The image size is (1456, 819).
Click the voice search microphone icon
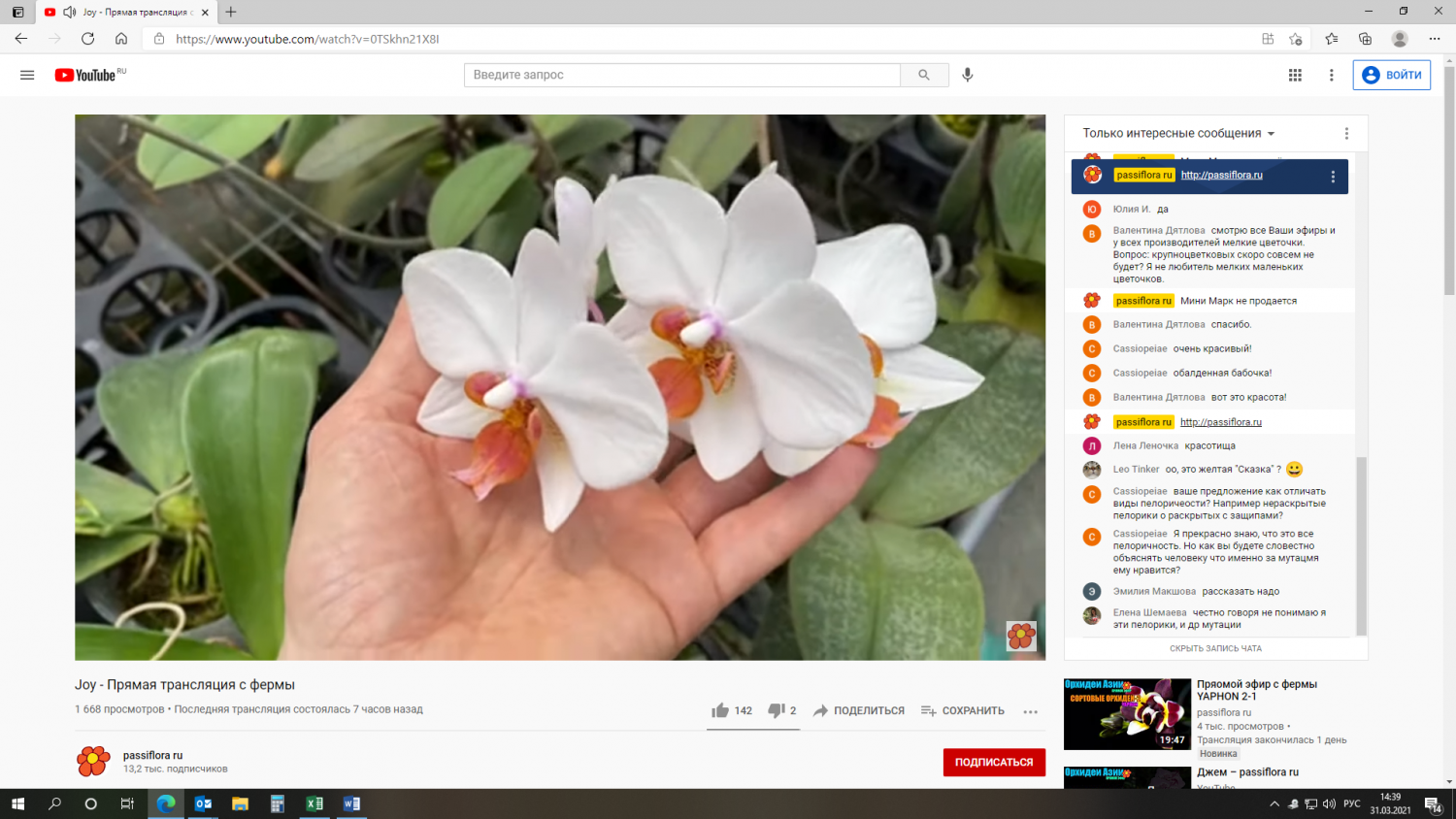pyautogui.click(x=967, y=75)
